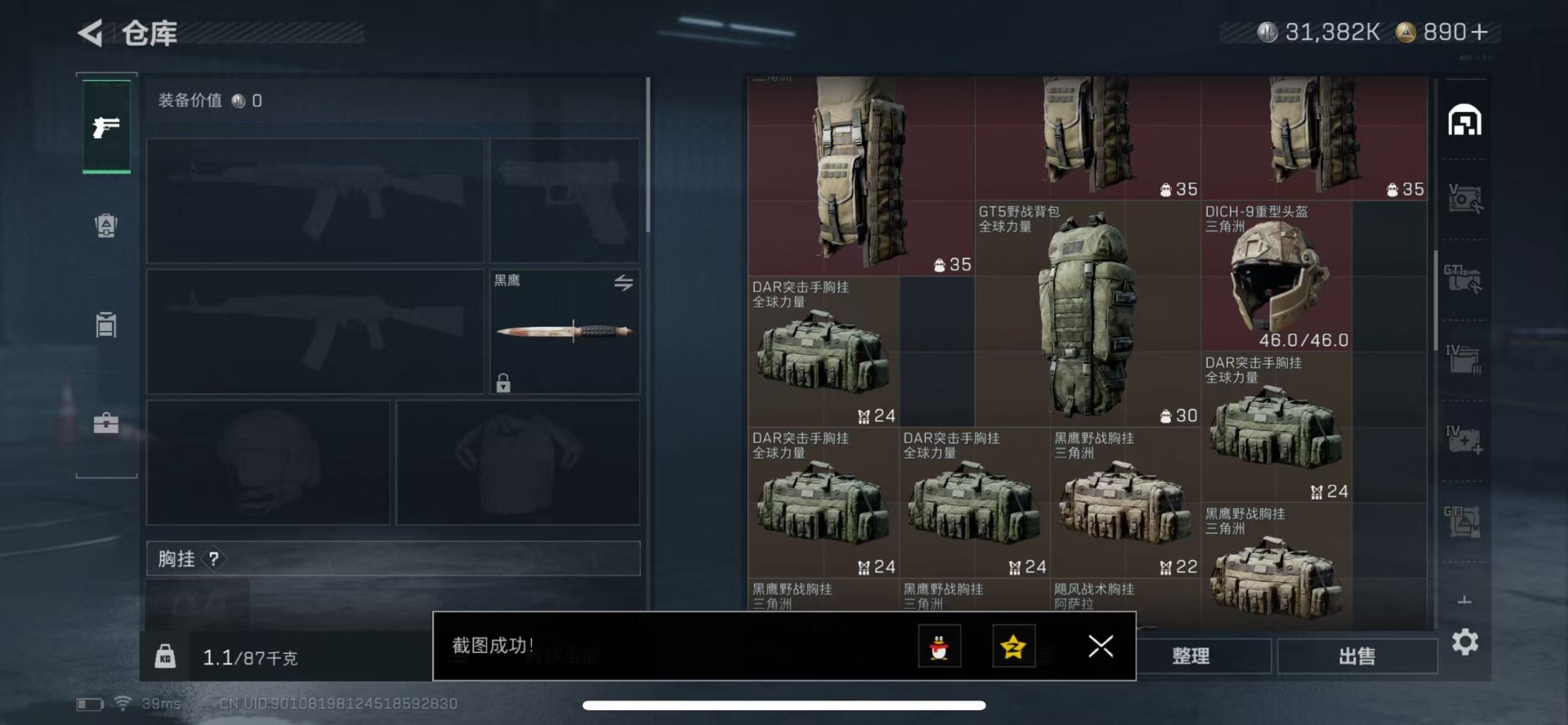Add currency with the plus beside 890

[x=1480, y=32]
